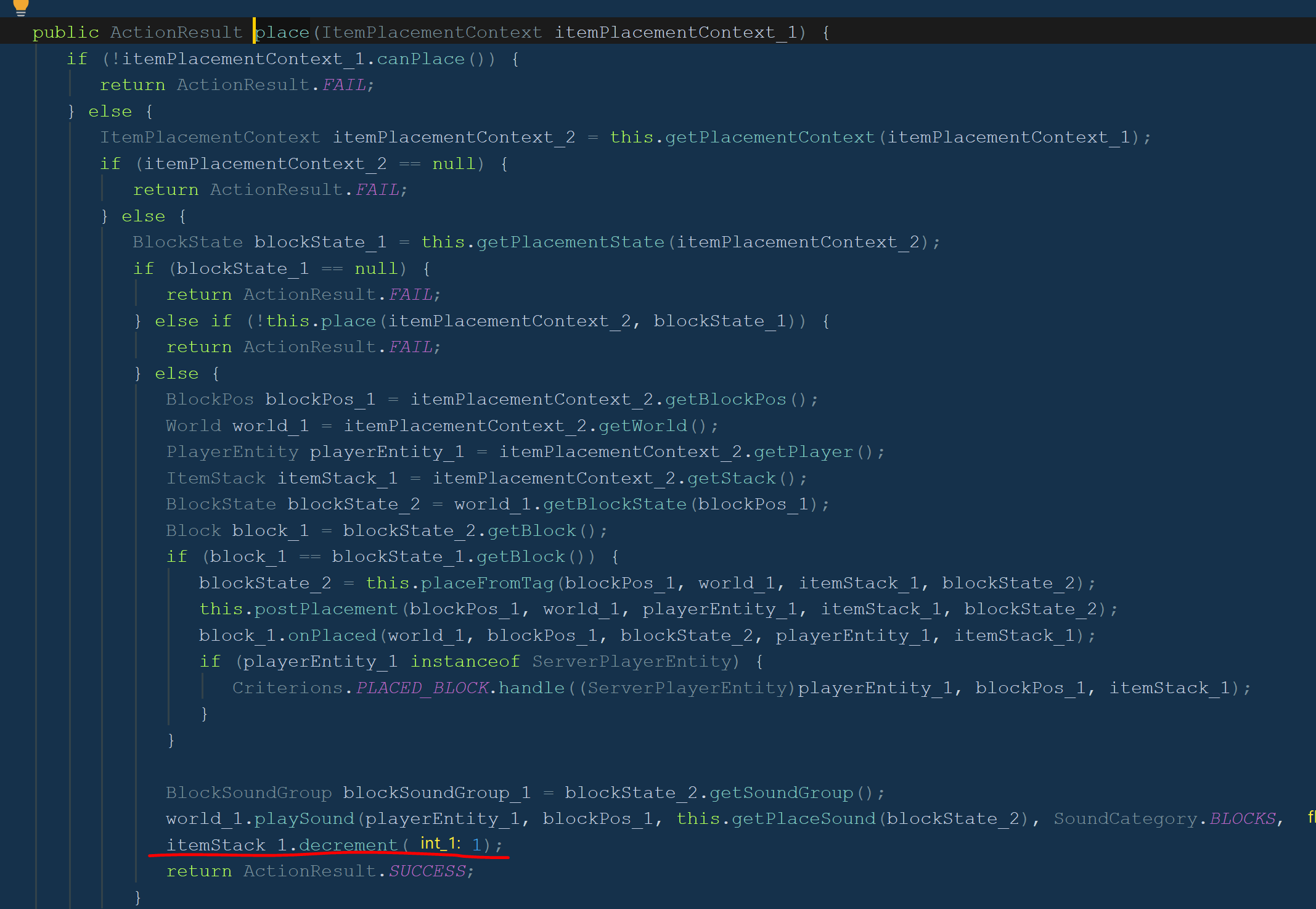This screenshot has width=1316, height=909.
Task: Click the getStack method call
Action: (x=731, y=478)
